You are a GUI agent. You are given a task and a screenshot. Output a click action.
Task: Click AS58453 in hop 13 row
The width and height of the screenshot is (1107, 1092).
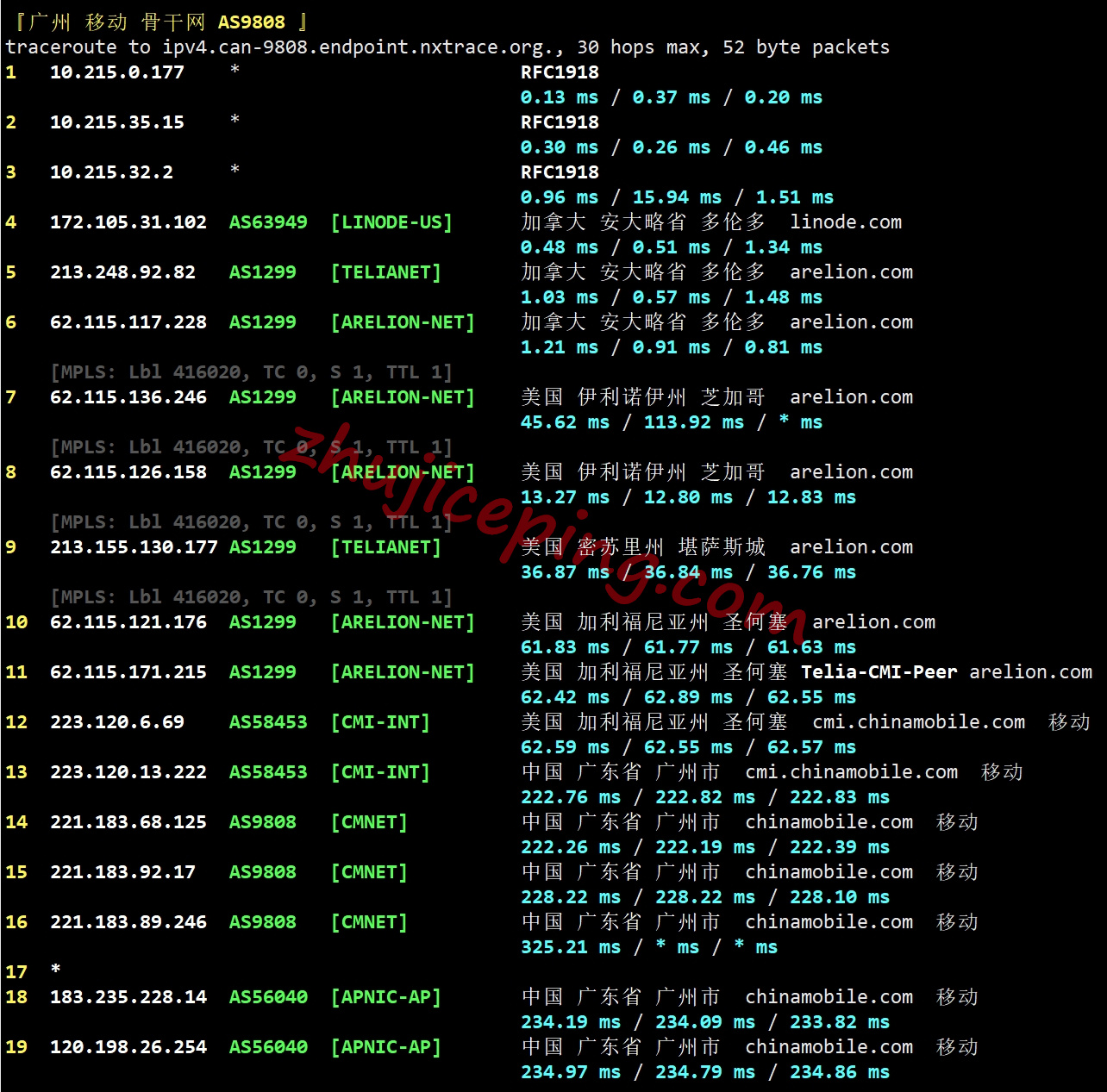pyautogui.click(x=268, y=772)
